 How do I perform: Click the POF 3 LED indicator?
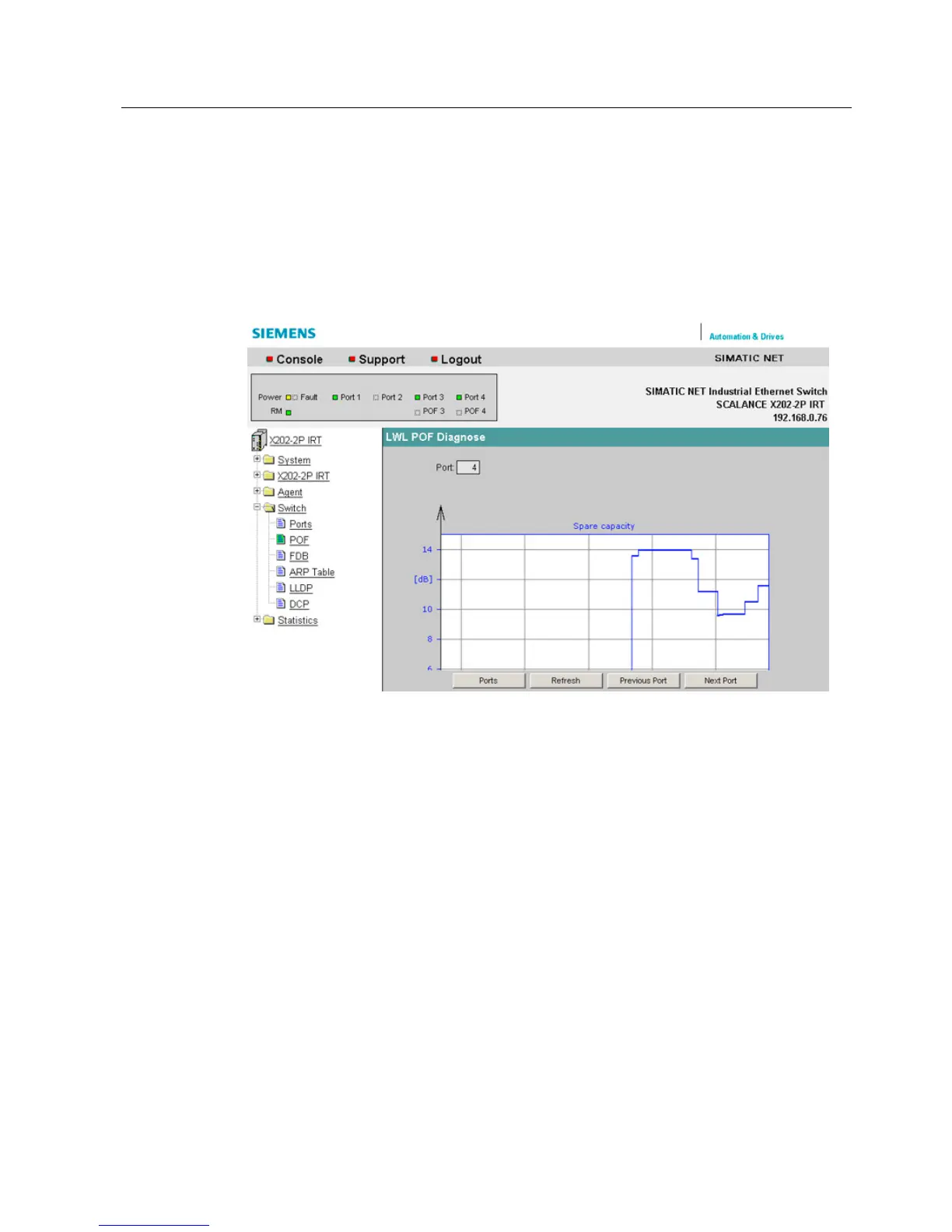418,412
